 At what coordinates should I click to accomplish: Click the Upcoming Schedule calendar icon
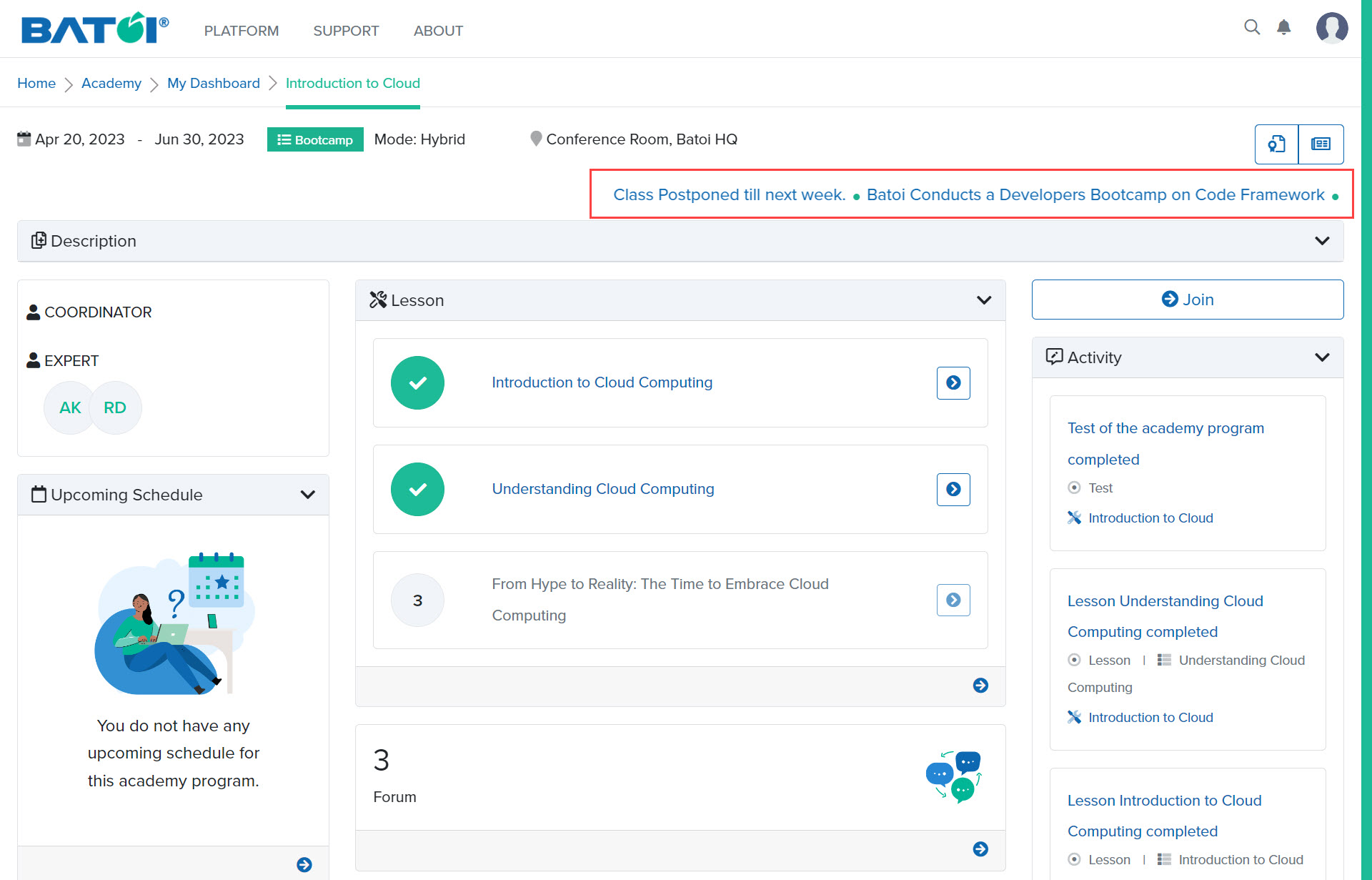click(x=39, y=494)
